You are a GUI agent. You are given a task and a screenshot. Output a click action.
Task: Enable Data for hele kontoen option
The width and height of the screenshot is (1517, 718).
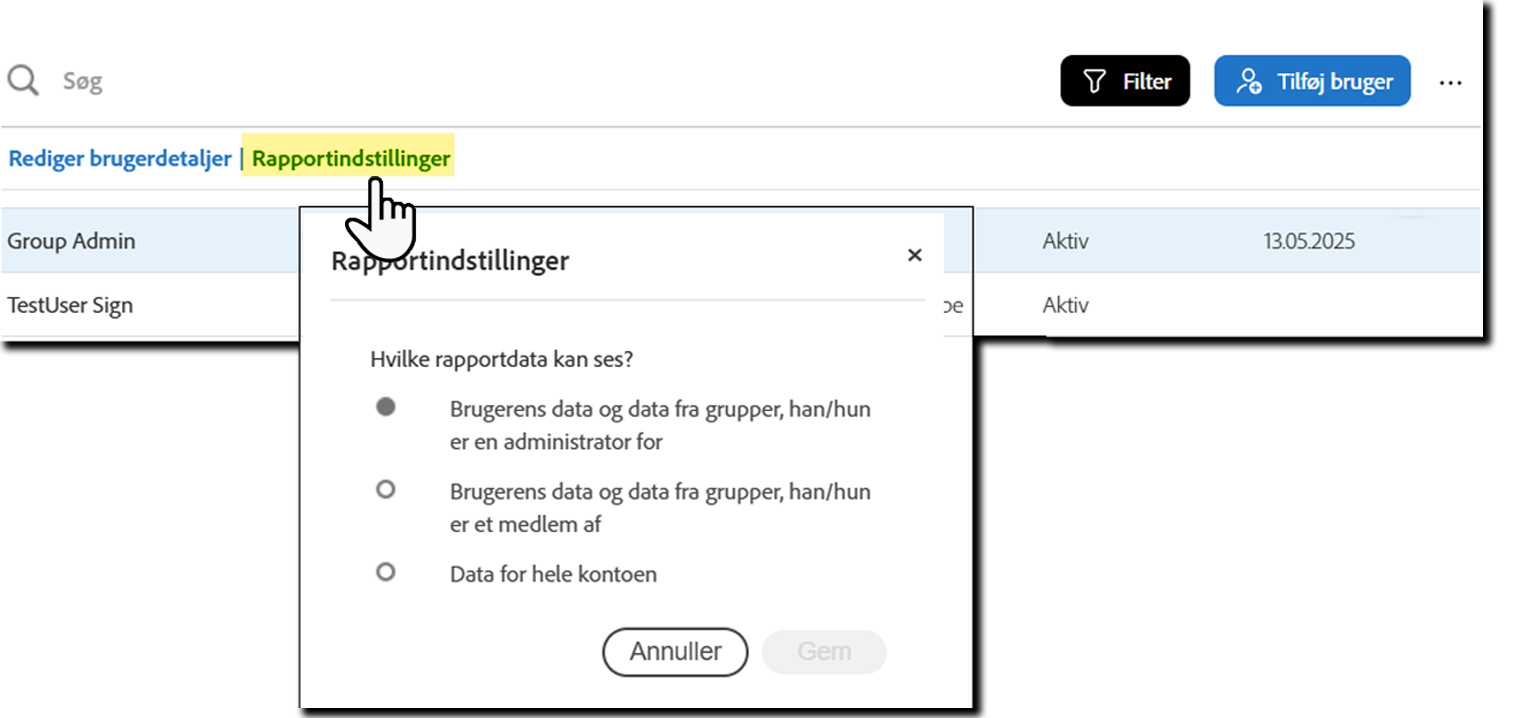pos(386,571)
